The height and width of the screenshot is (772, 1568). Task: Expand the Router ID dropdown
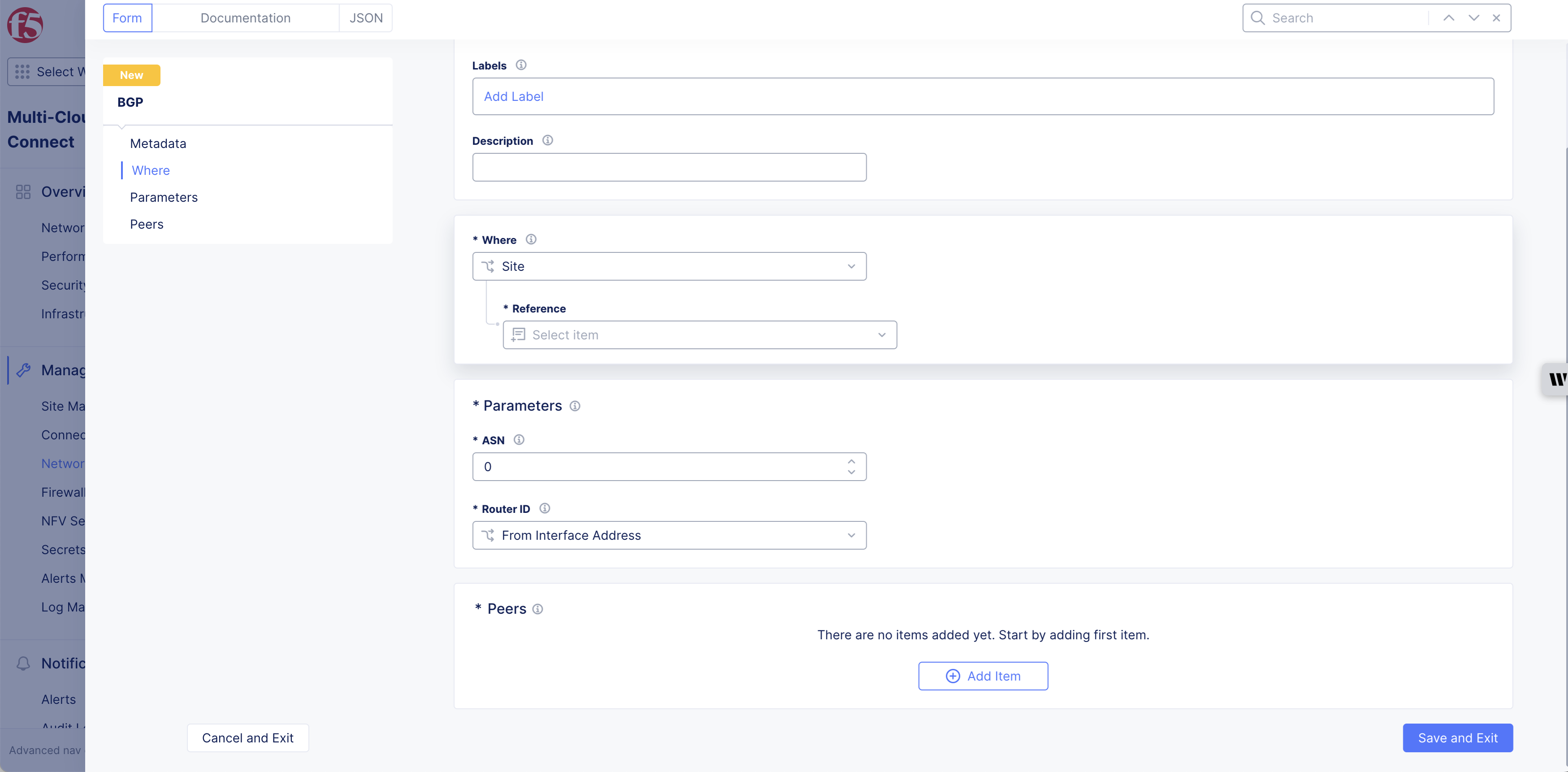coord(669,535)
